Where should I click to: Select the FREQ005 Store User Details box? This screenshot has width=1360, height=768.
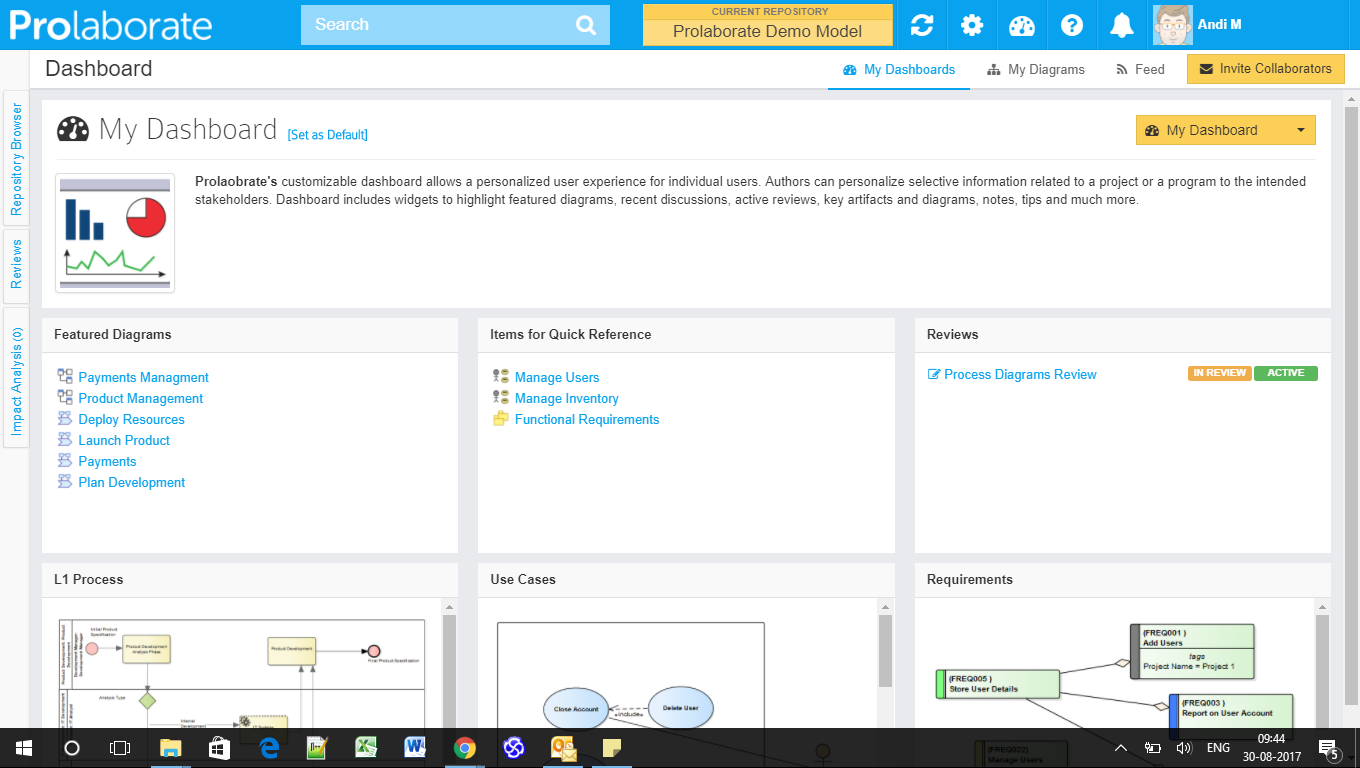pos(997,684)
